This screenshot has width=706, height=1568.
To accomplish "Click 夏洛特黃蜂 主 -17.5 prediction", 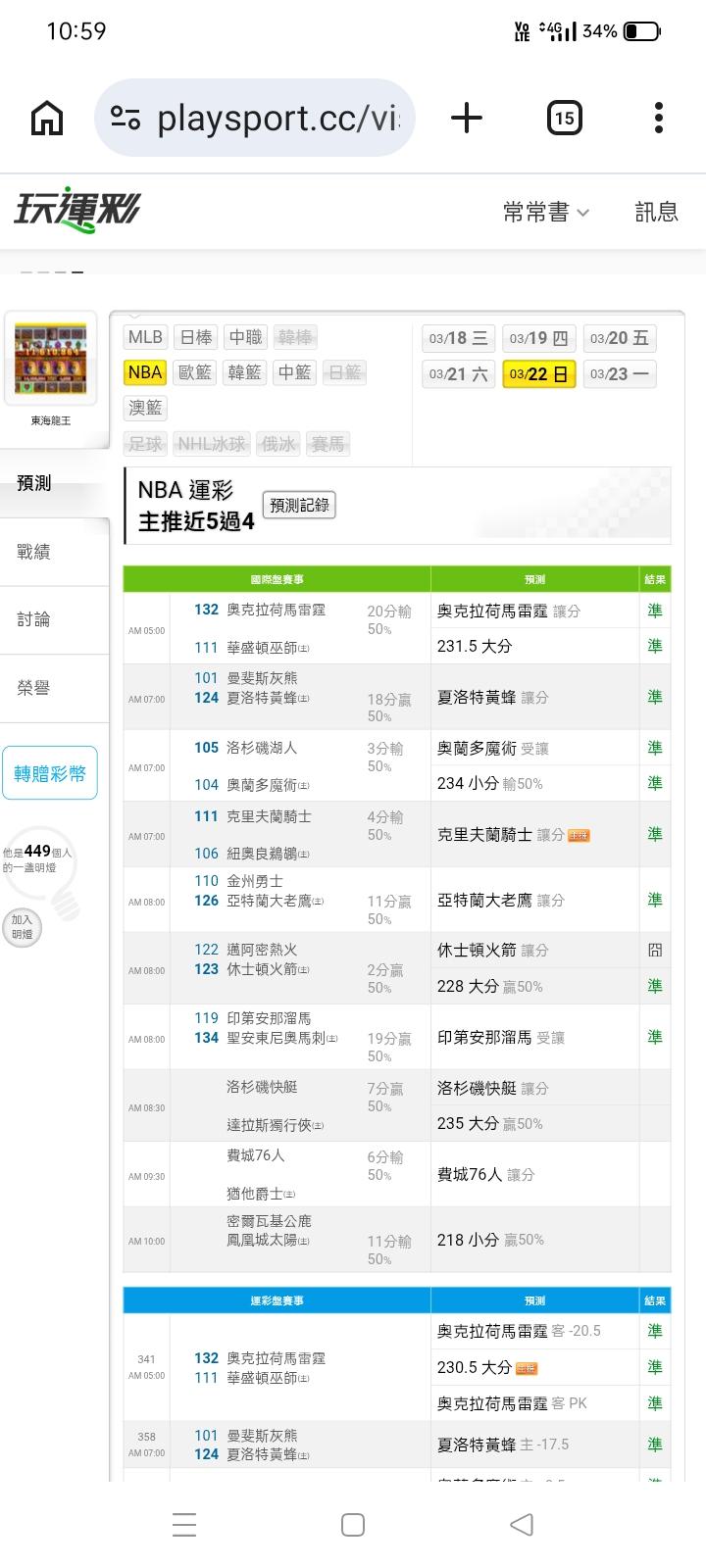I will [503, 1445].
